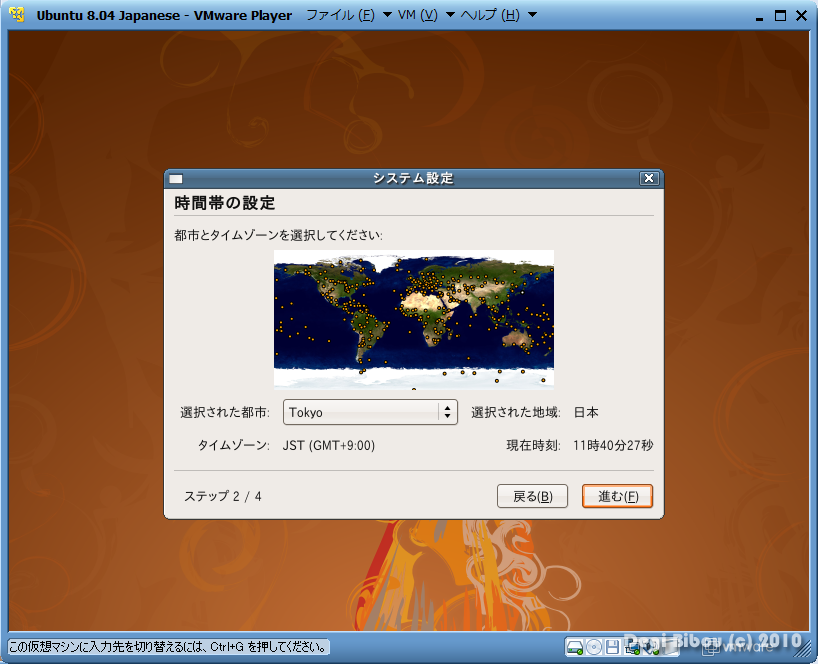Screen dimensions: 818x664
Task: Expand the arrow next to ファイル (F)
Action: 388,15
